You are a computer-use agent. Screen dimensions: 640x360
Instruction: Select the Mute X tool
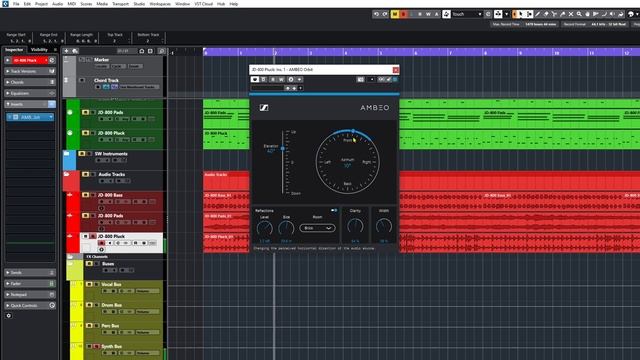coord(571,14)
